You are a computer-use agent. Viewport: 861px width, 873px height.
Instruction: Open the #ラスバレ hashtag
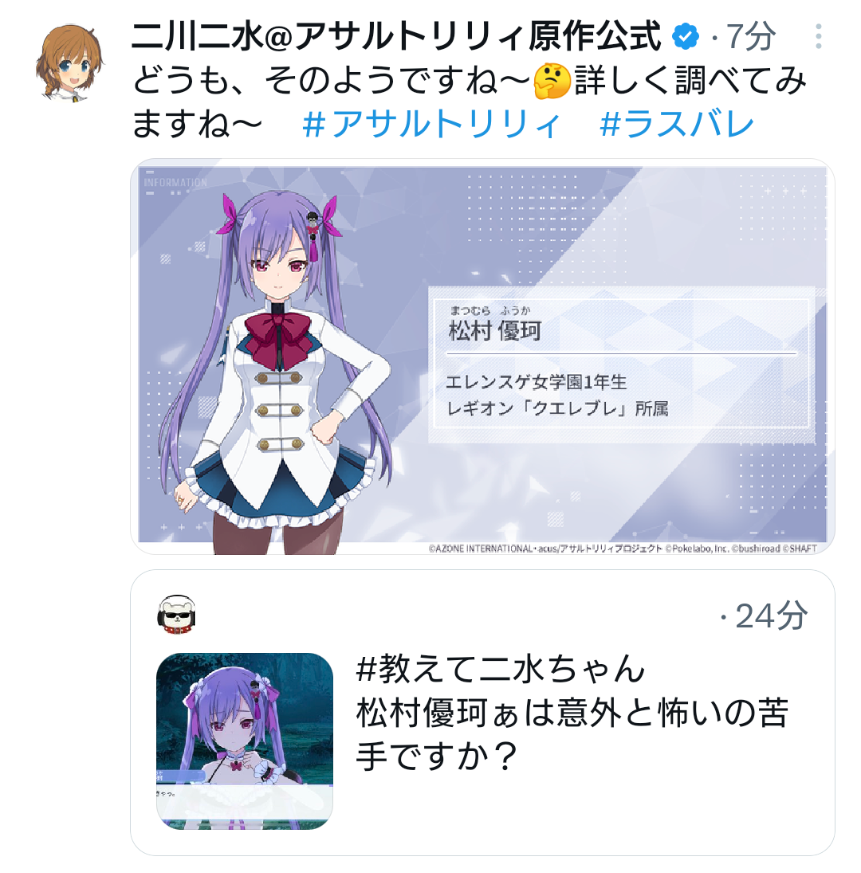coord(677,124)
